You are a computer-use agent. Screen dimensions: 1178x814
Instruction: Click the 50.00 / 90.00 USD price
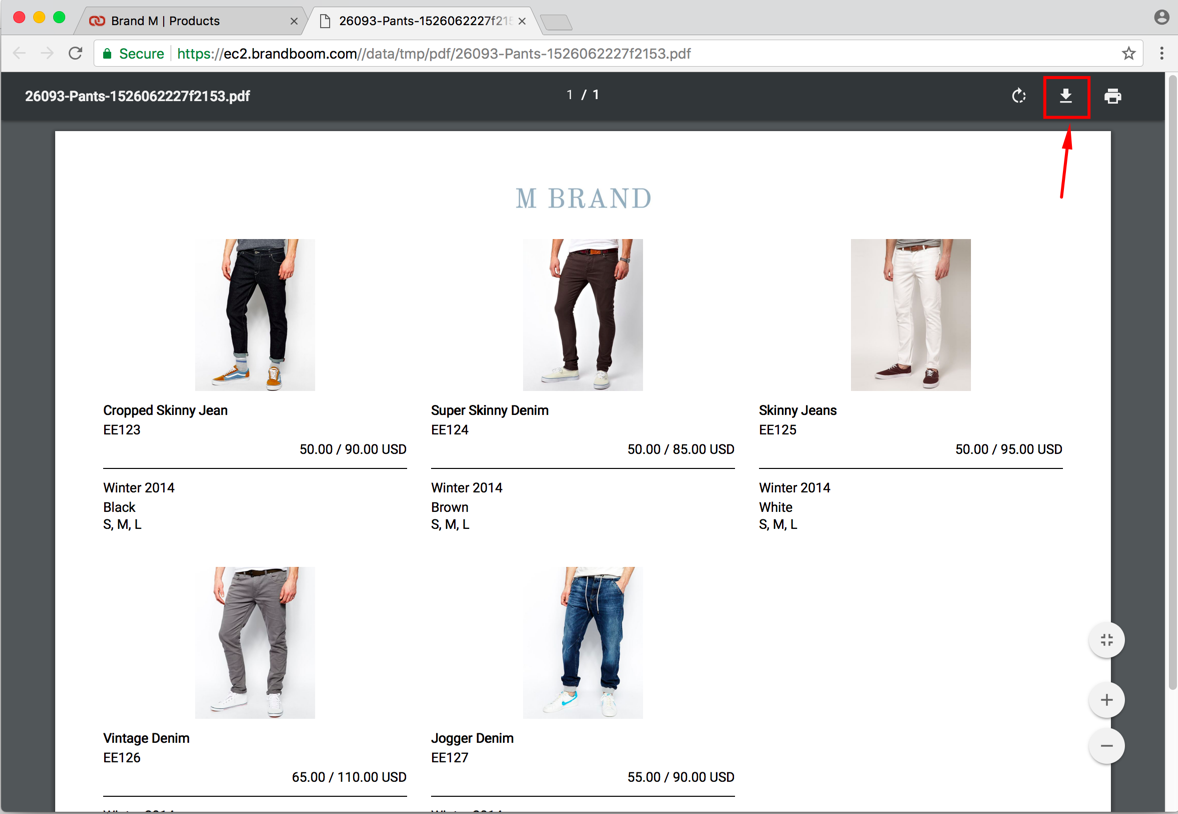click(x=353, y=449)
